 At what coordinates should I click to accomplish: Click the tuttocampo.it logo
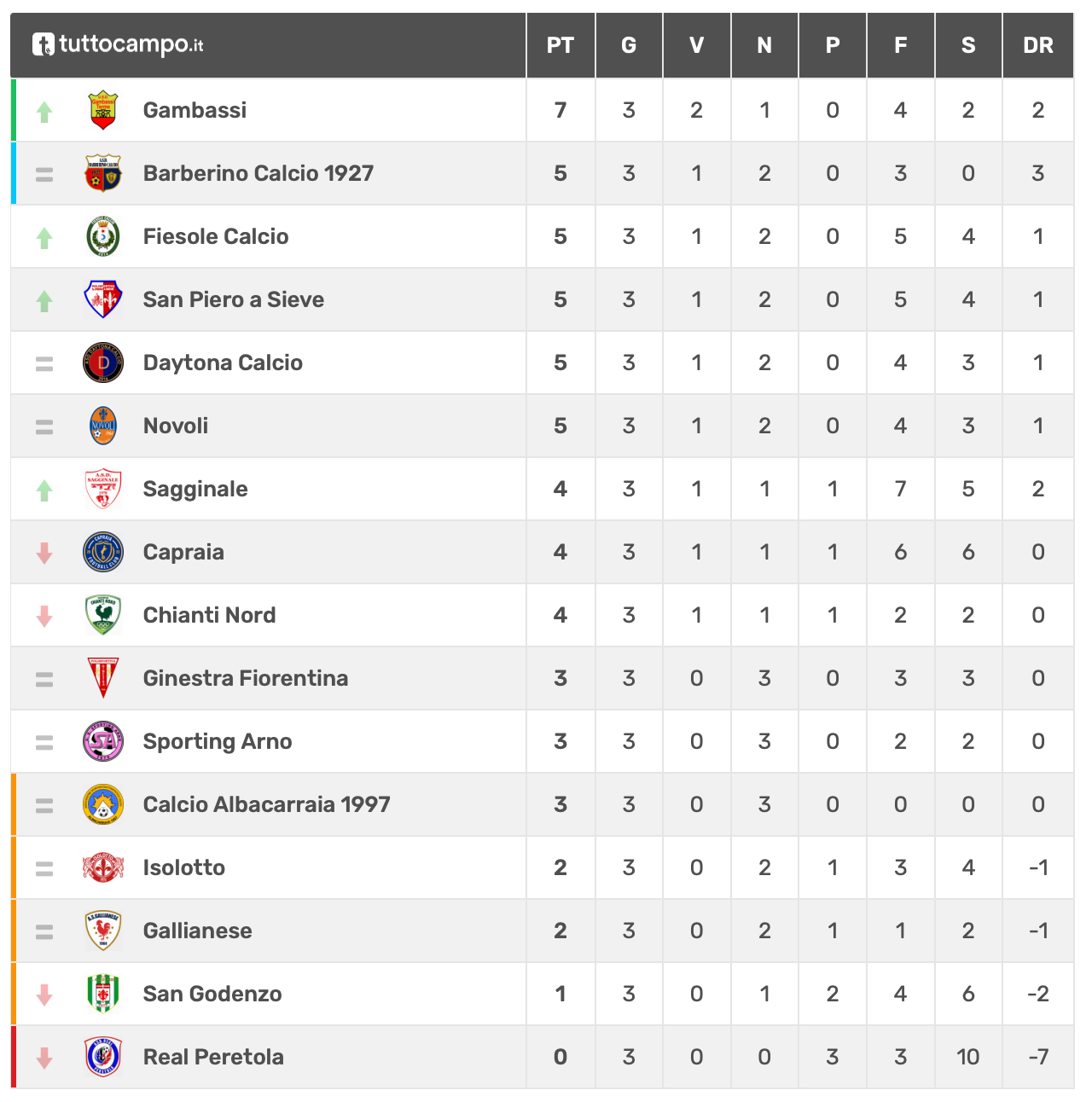click(118, 44)
